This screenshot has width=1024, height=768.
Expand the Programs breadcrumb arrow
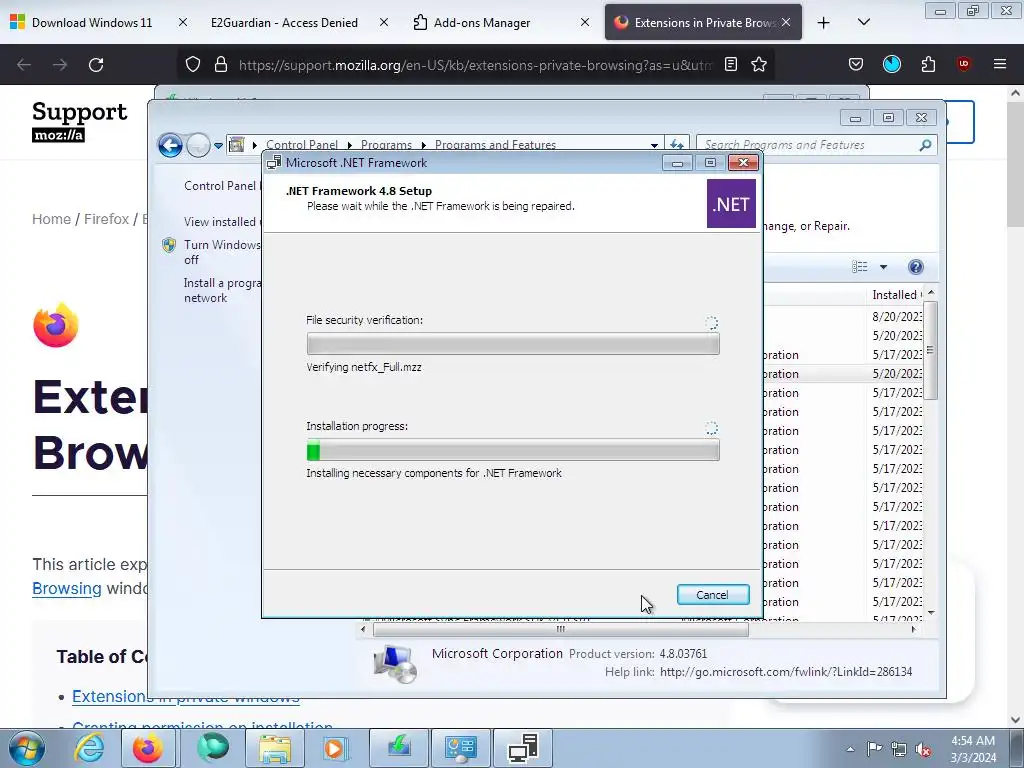tap(423, 144)
